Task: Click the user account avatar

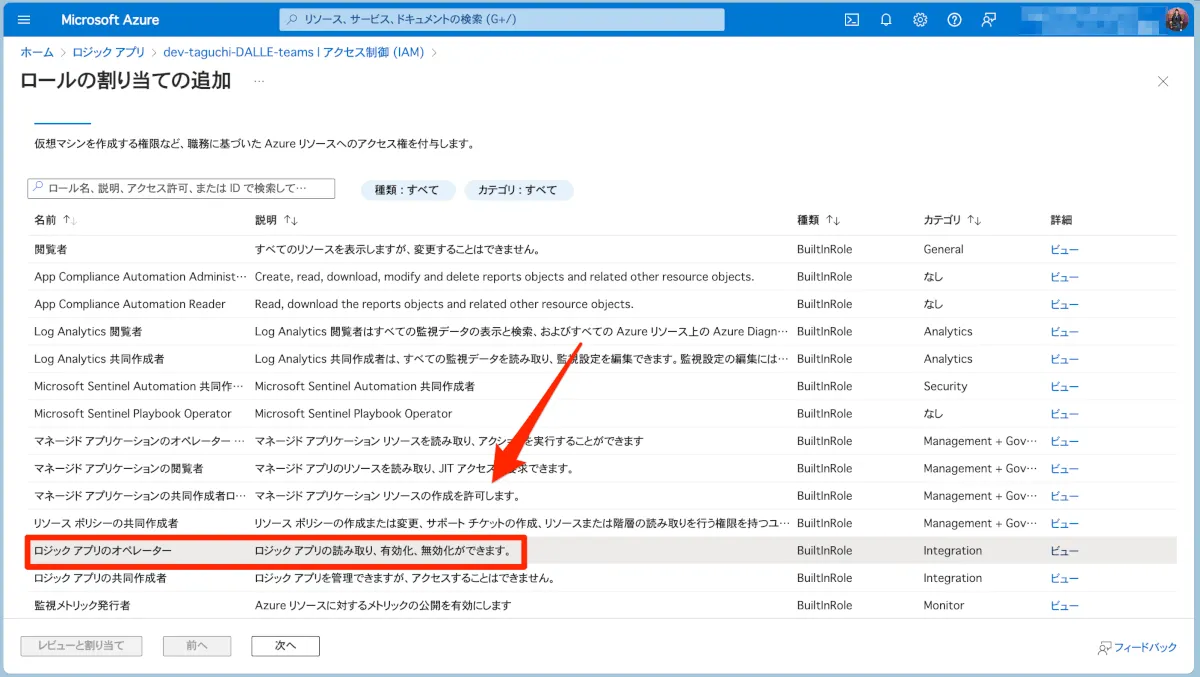Action: click(1176, 20)
